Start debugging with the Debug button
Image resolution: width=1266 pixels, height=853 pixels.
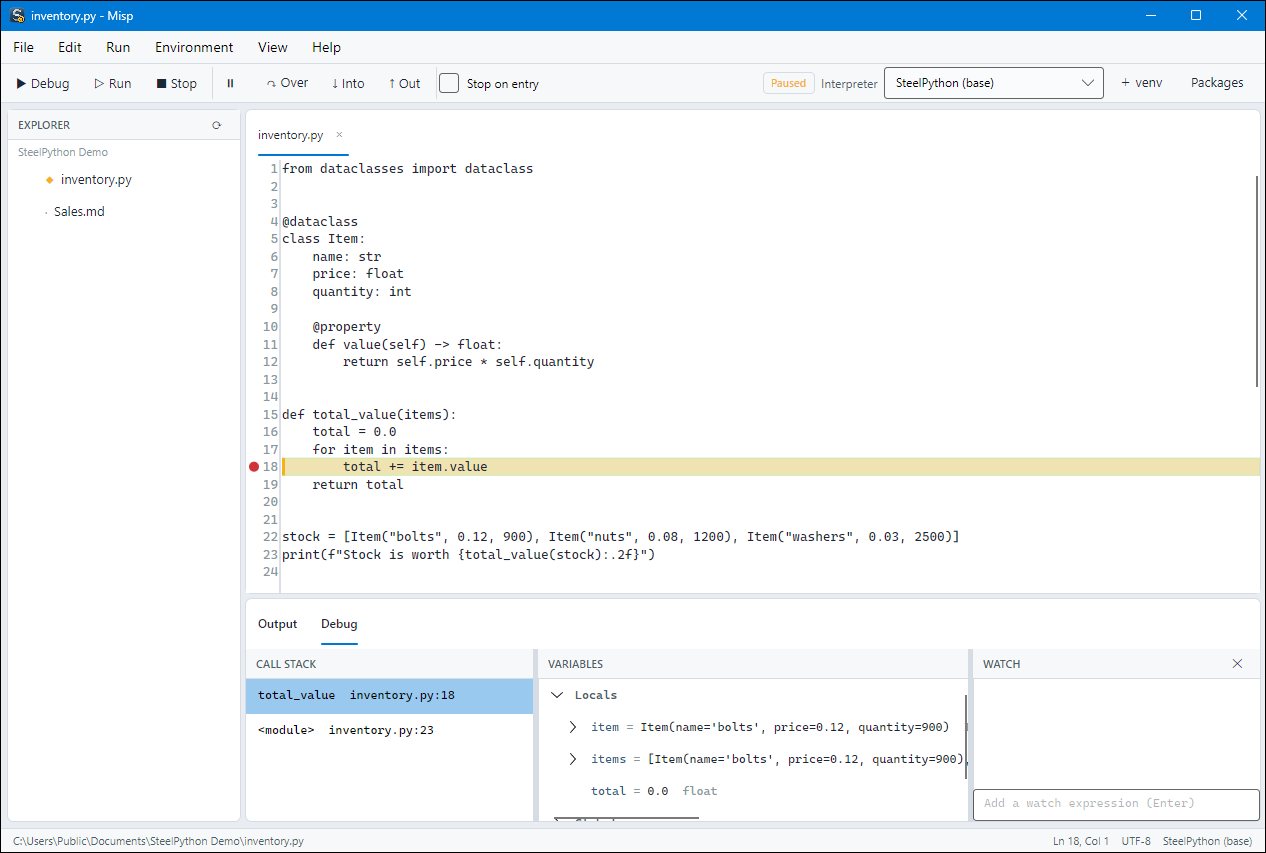[43, 83]
